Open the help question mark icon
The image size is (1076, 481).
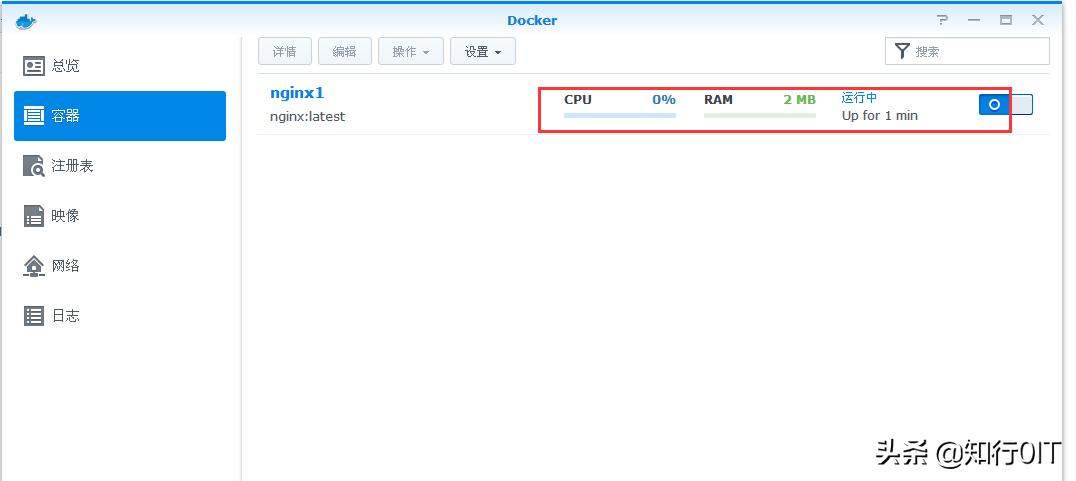coord(942,21)
